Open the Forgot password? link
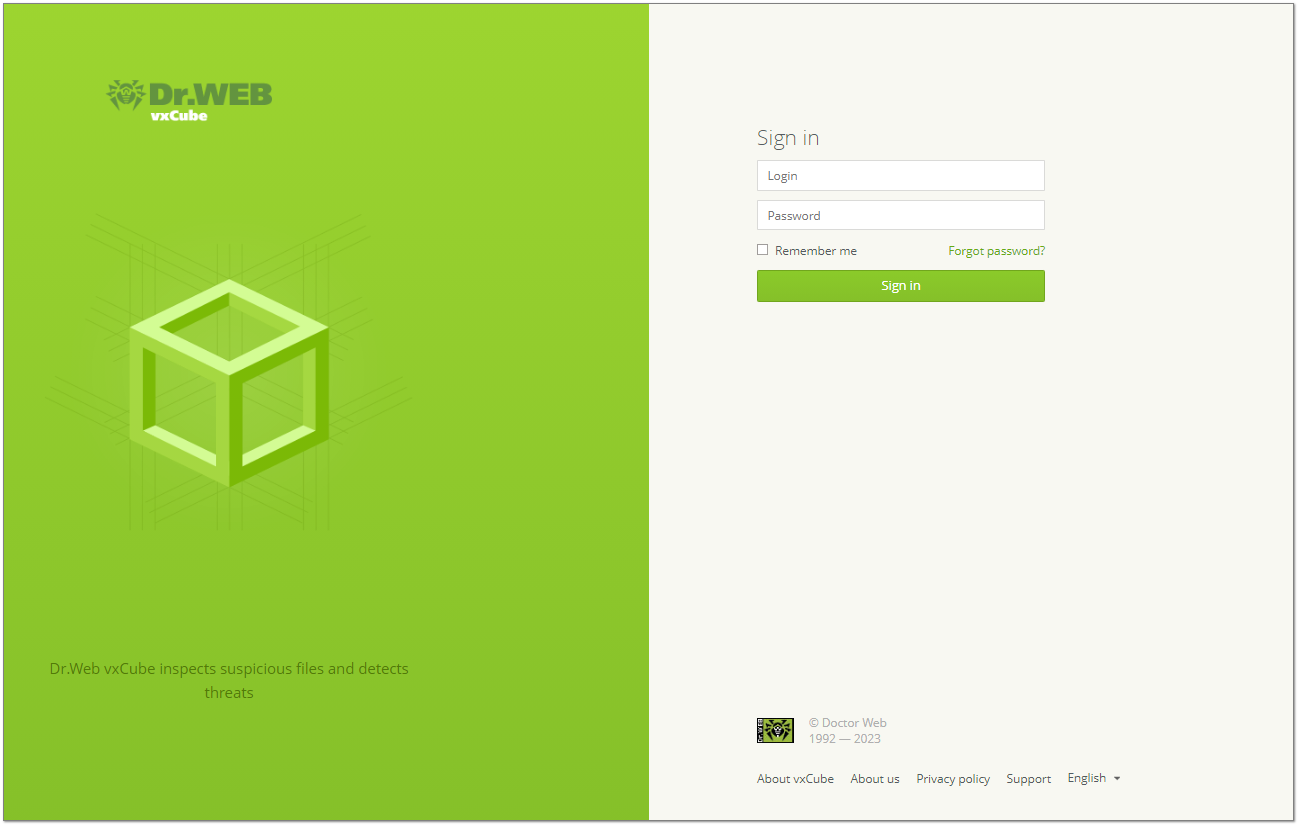Viewport: 1299px width, 826px height. coord(996,251)
